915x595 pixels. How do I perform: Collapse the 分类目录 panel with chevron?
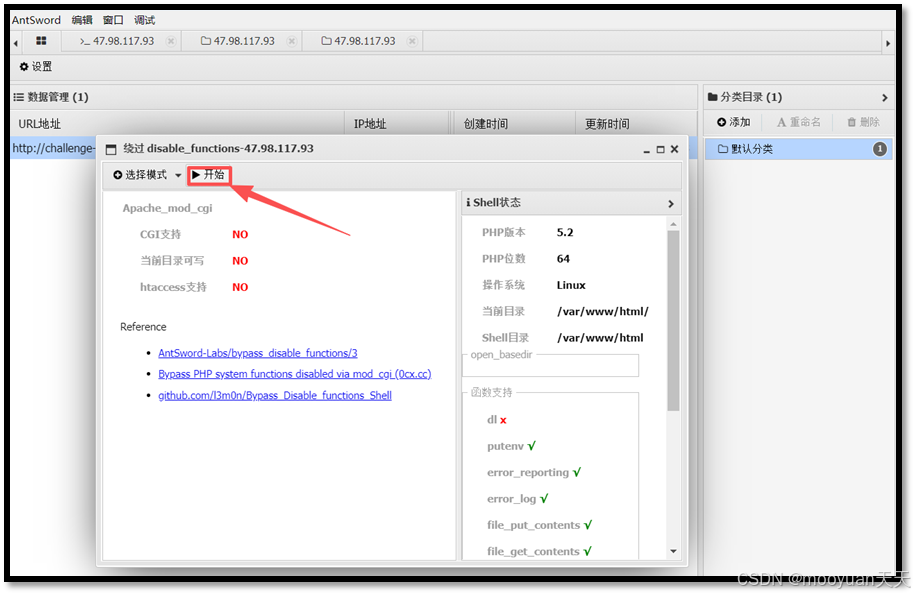(x=885, y=97)
